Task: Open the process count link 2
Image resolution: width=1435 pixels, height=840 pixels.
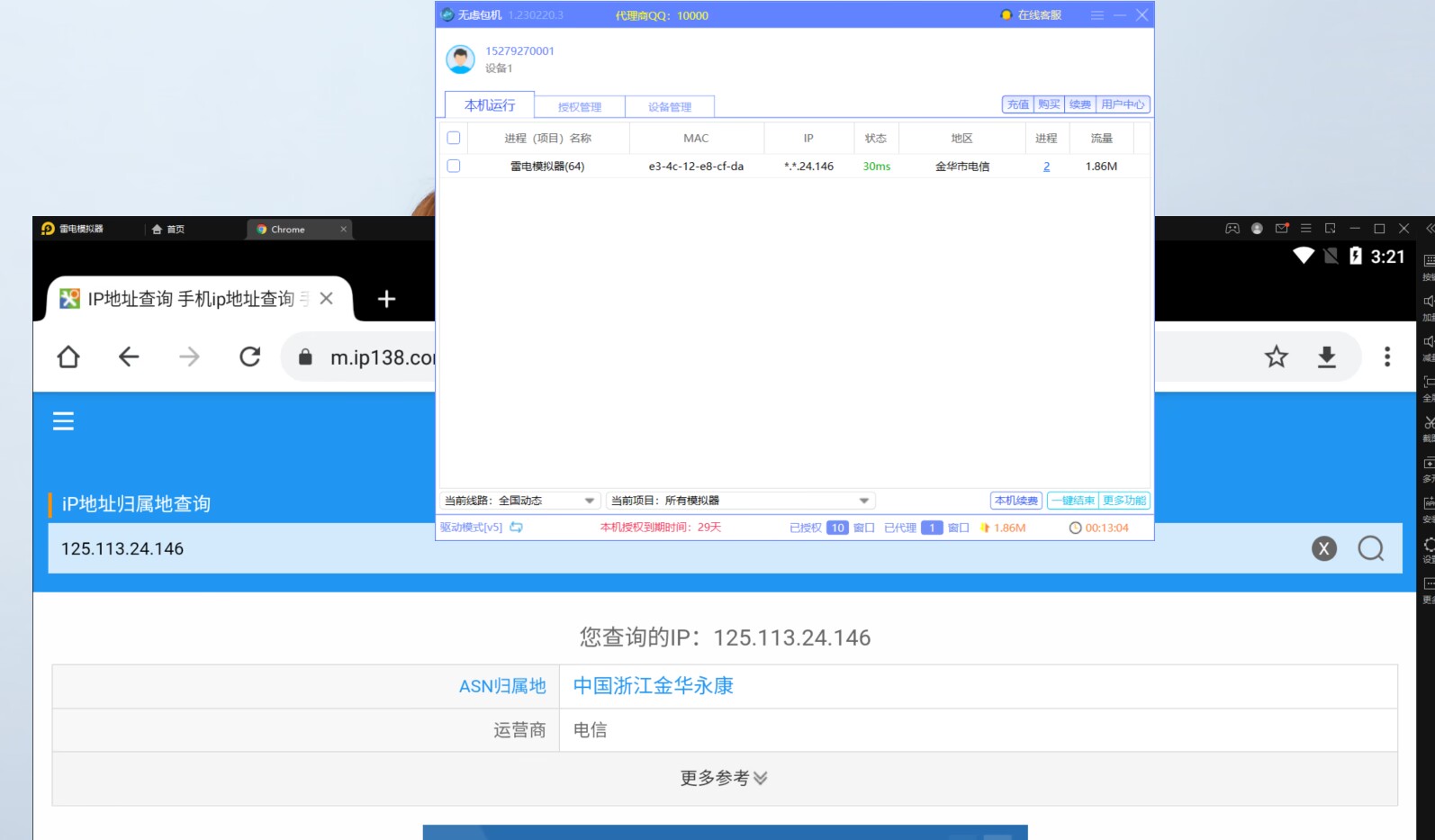Action: coord(1046,167)
